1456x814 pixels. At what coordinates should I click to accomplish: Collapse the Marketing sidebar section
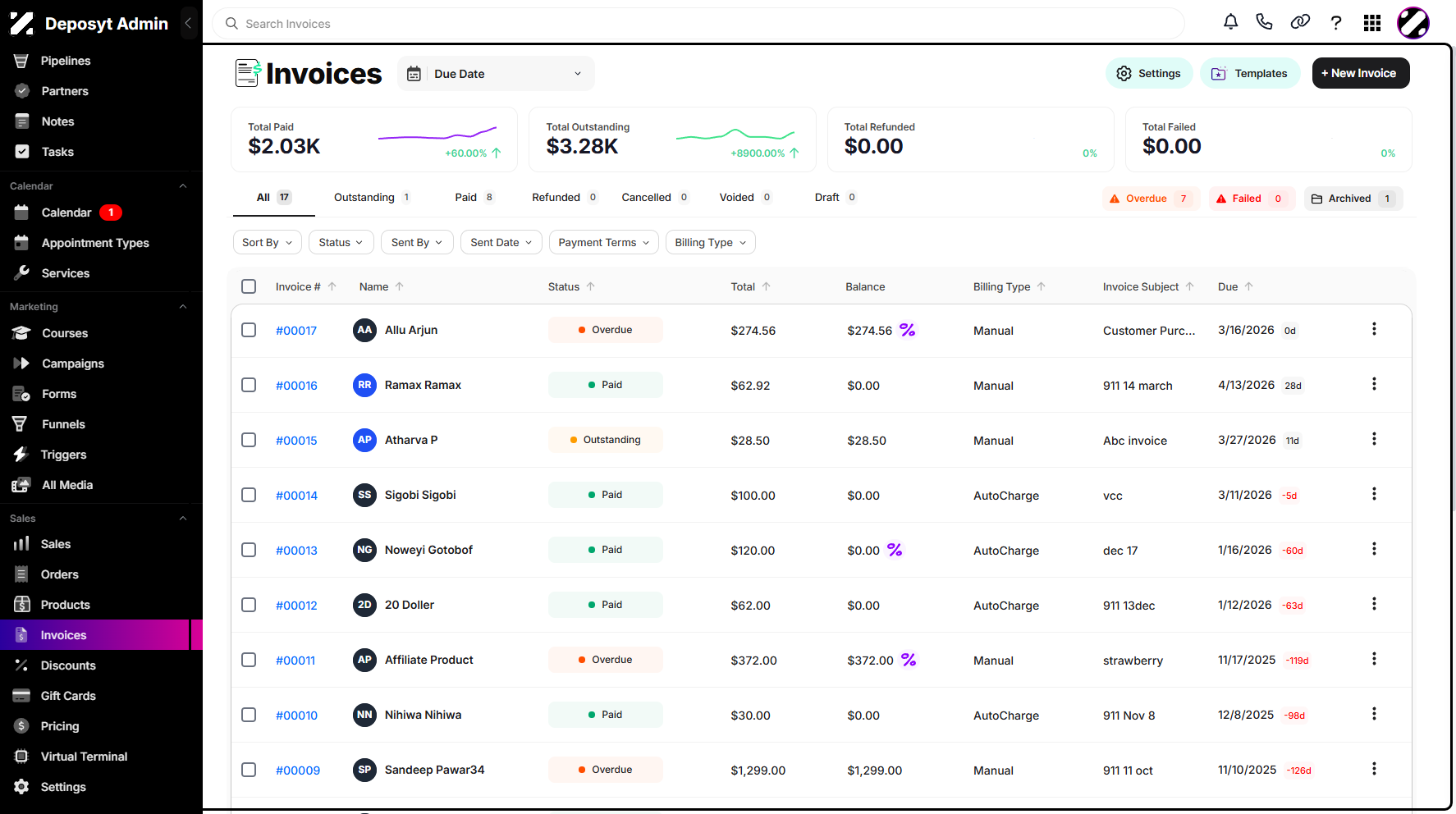pyautogui.click(x=183, y=307)
